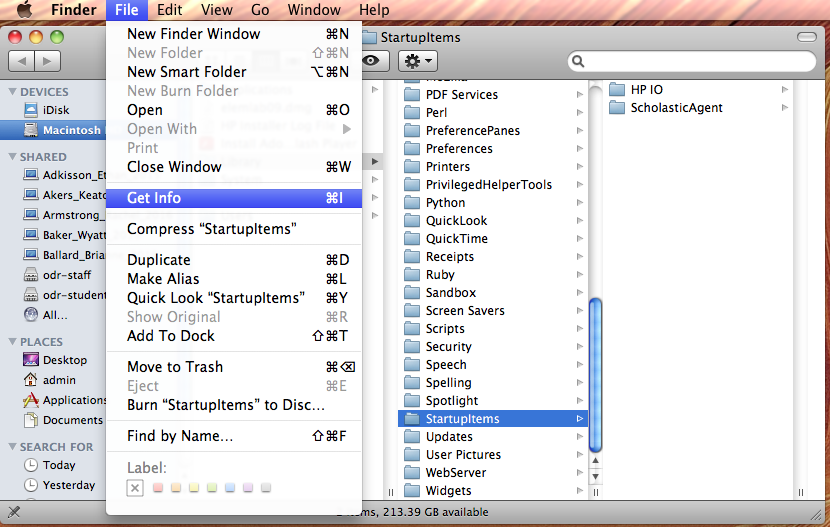
Task: Choose Get Info from File menu
Action: (x=234, y=198)
